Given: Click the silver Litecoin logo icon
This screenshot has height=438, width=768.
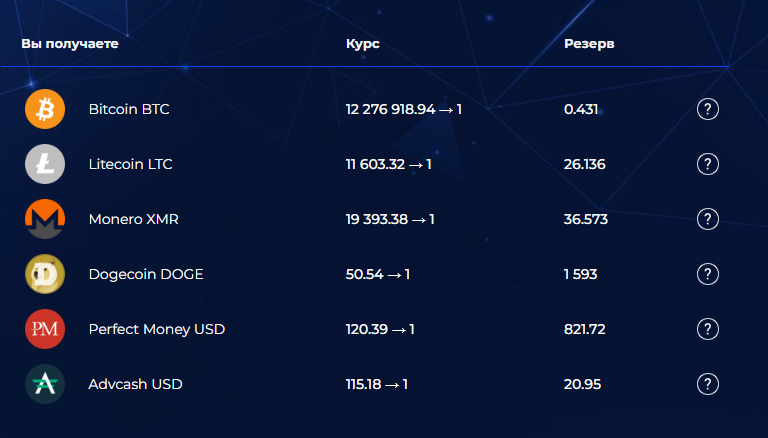Looking at the screenshot, I should (45, 164).
